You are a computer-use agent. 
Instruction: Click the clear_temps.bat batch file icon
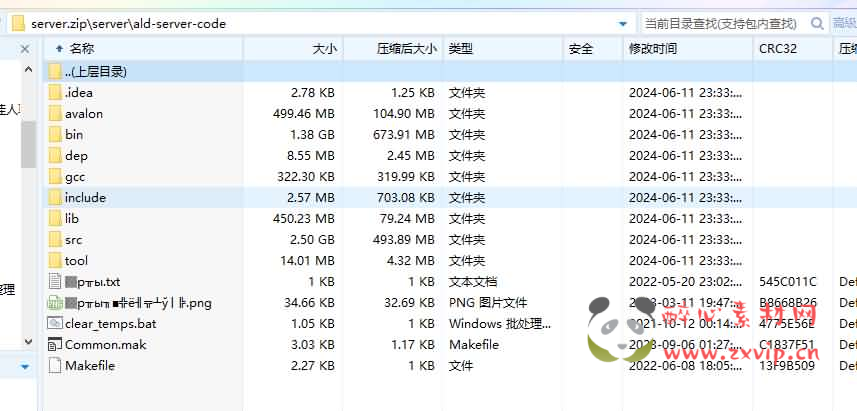pyautogui.click(x=55, y=324)
